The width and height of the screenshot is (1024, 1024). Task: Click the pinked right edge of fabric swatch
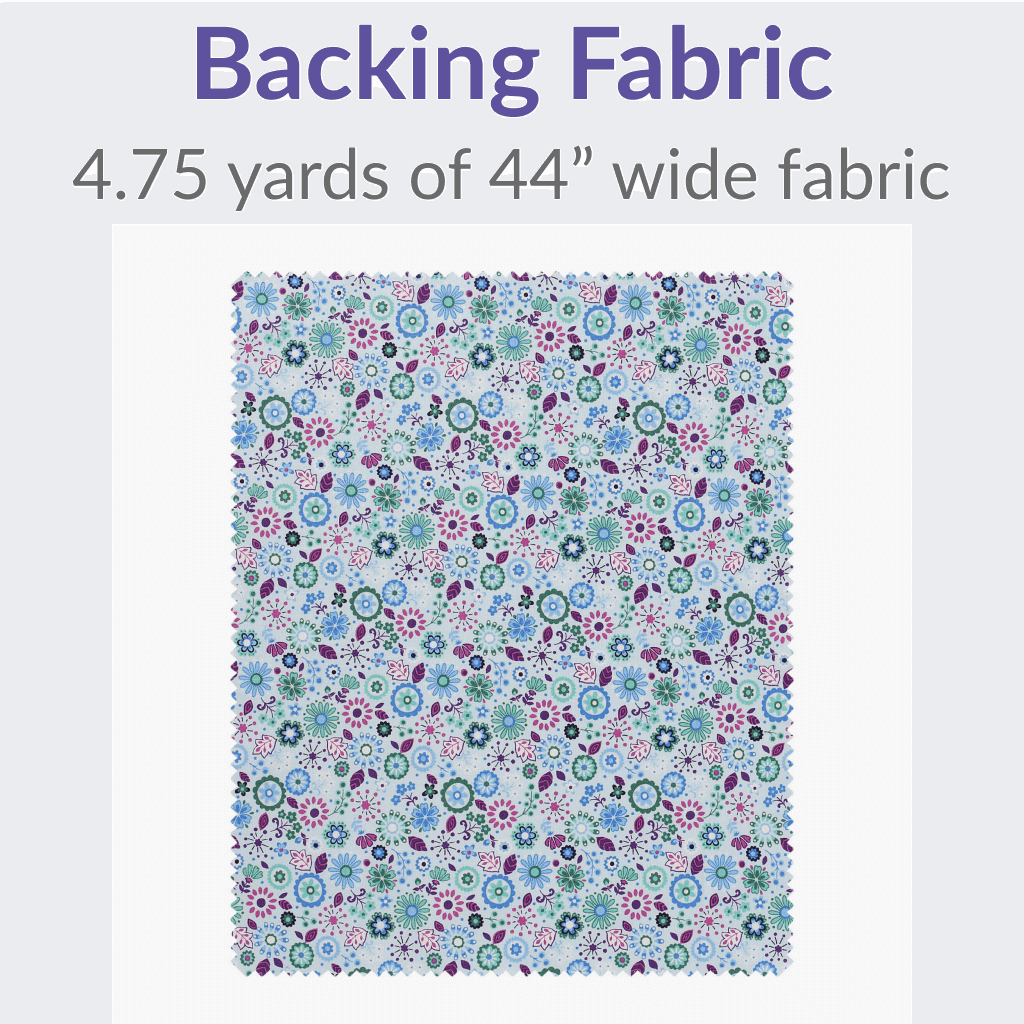(x=788, y=624)
